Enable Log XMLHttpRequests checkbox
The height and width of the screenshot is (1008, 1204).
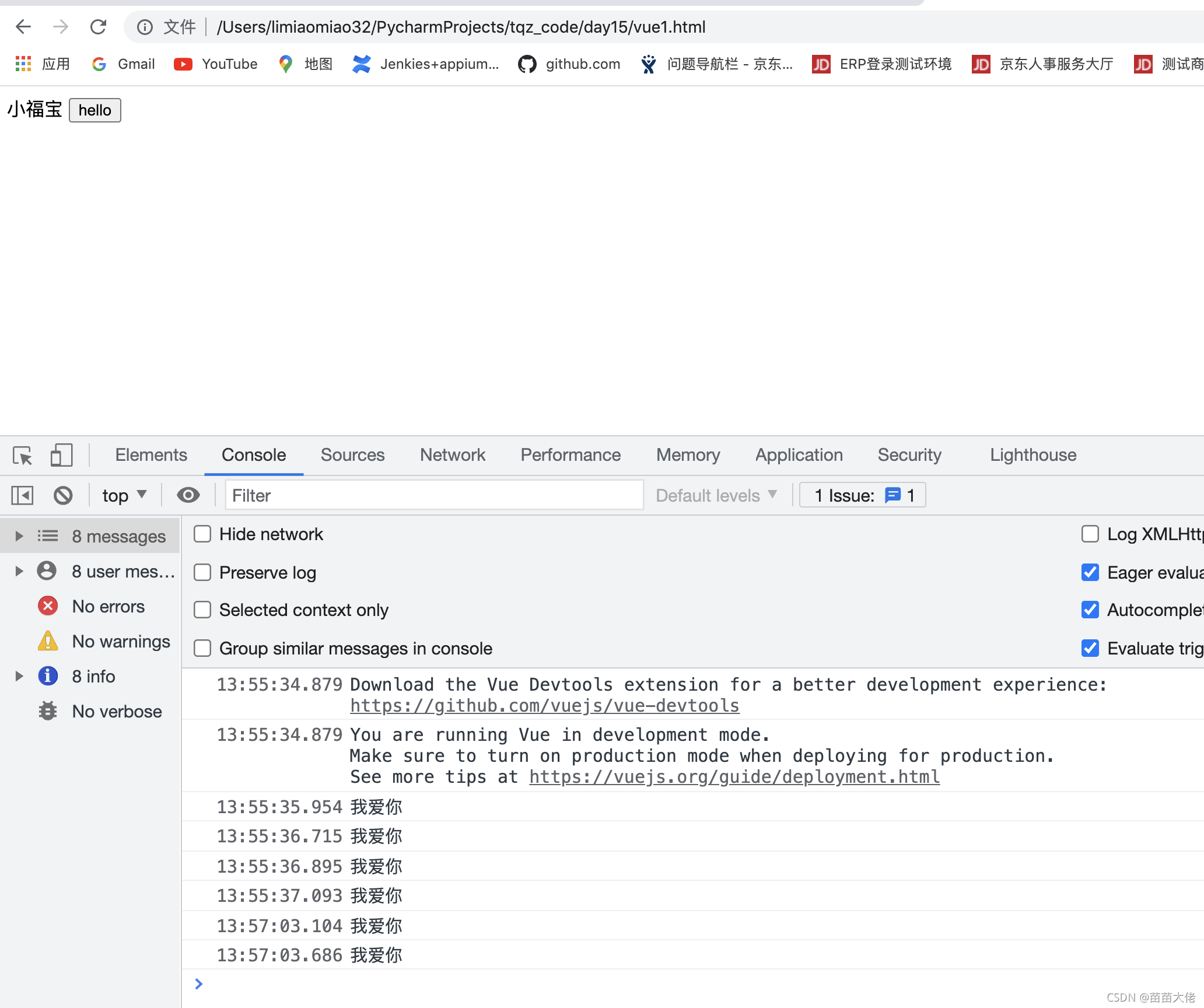click(1090, 534)
